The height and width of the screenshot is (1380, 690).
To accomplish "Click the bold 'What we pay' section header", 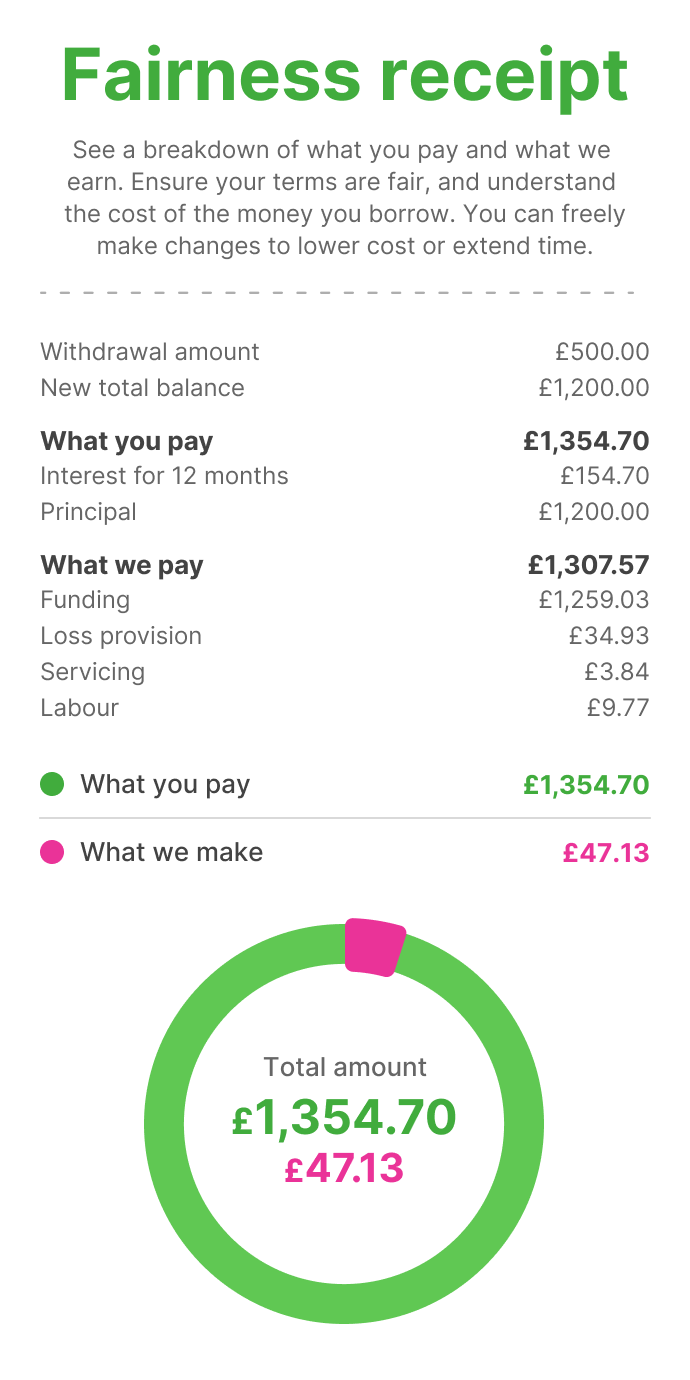I will click(122, 565).
